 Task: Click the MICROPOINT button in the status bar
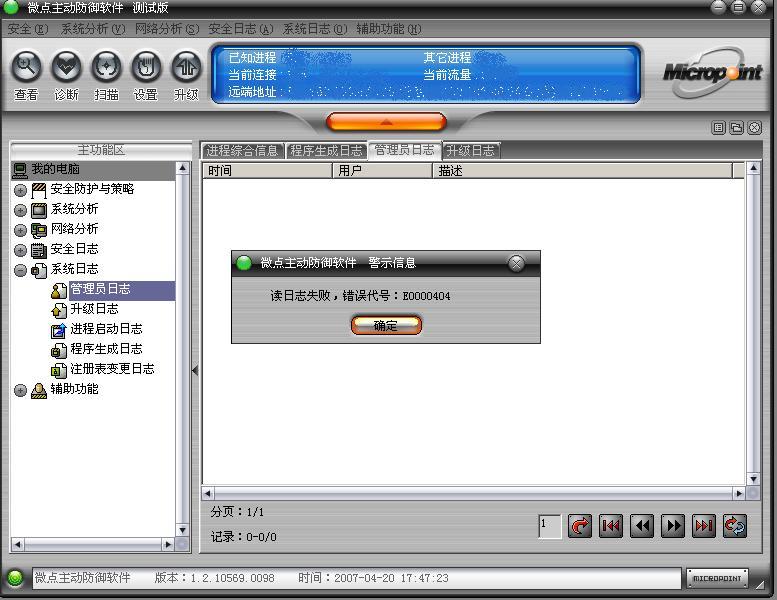pos(717,578)
